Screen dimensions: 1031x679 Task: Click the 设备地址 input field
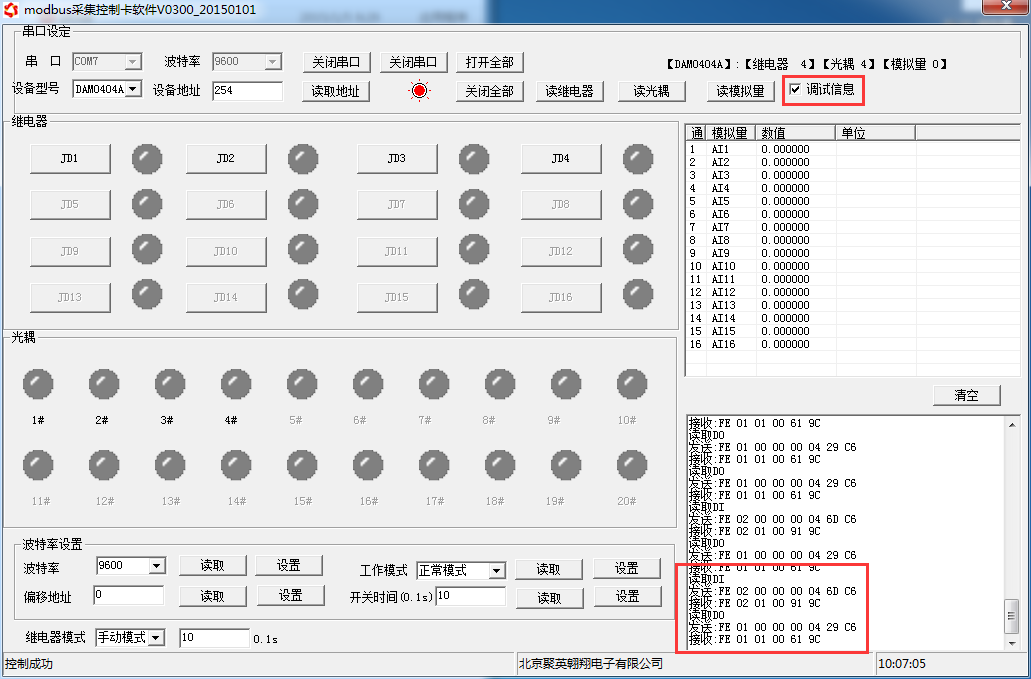tap(247, 91)
